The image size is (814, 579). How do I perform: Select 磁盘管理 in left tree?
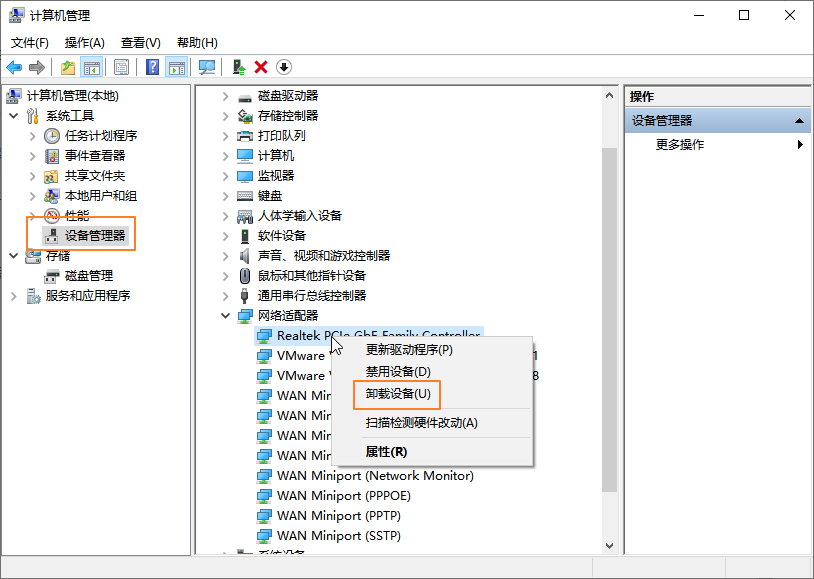(88, 276)
